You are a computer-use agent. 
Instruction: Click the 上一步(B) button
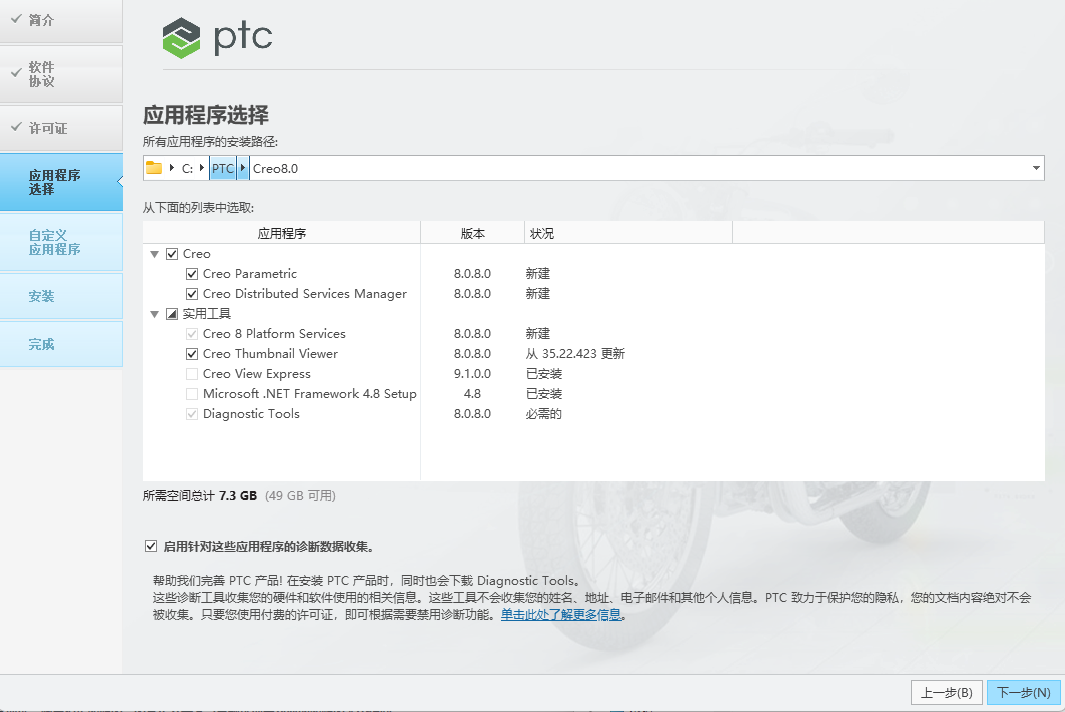pyautogui.click(x=946, y=692)
